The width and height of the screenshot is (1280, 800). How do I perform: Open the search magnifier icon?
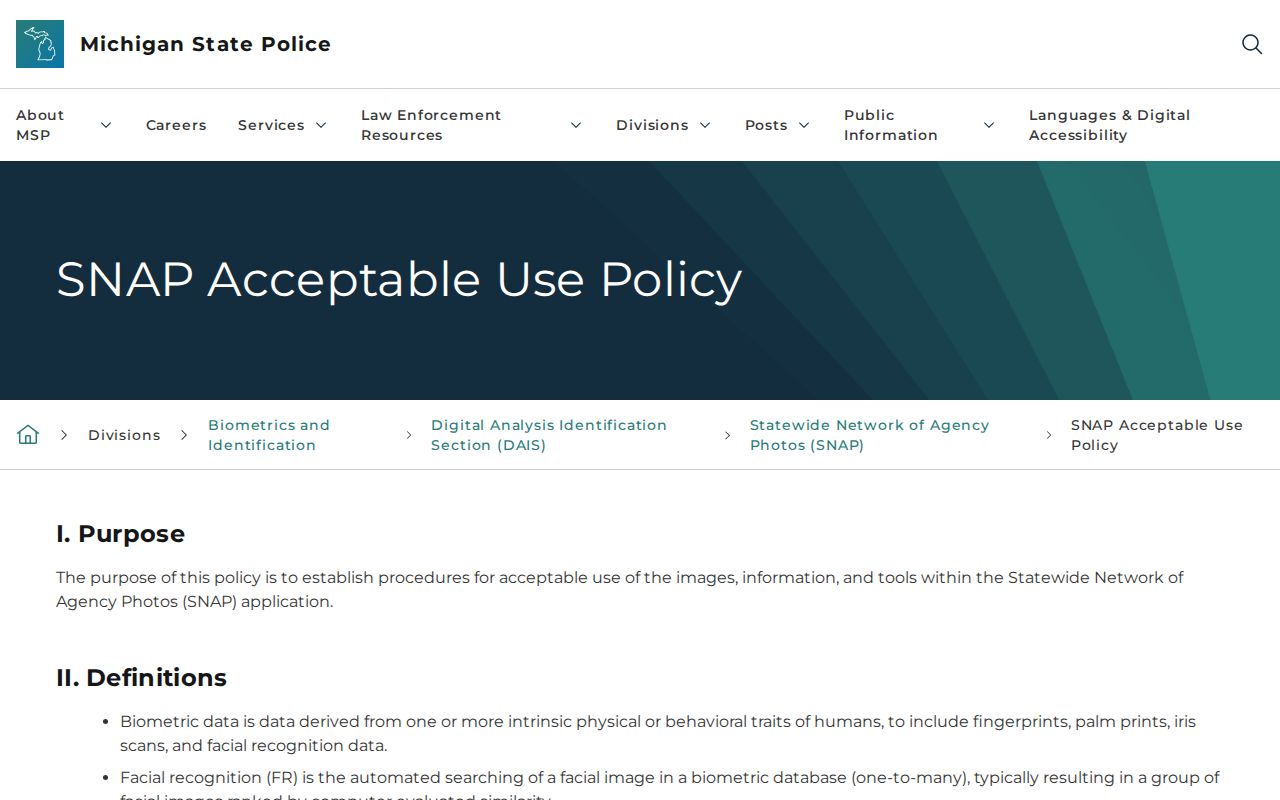pos(1252,44)
